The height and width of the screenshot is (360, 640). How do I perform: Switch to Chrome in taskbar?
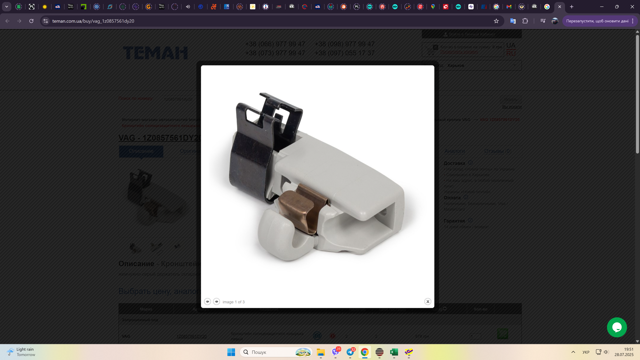coord(364,352)
